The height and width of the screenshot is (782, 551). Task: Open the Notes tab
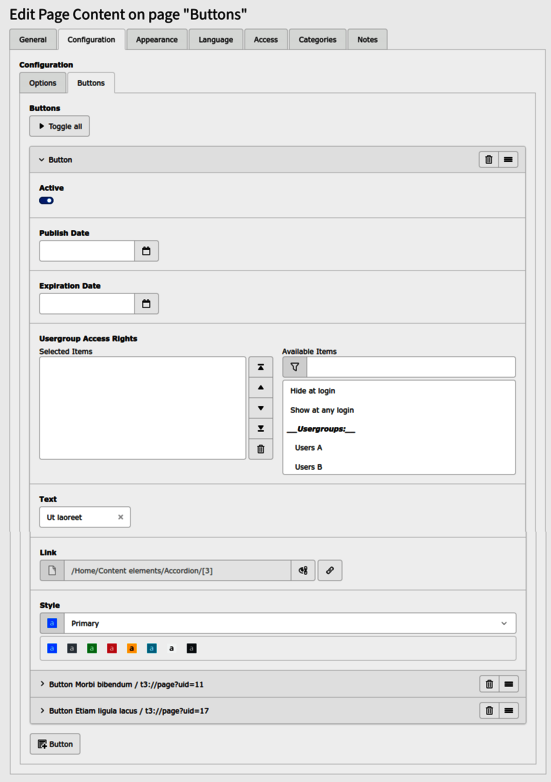(x=367, y=39)
